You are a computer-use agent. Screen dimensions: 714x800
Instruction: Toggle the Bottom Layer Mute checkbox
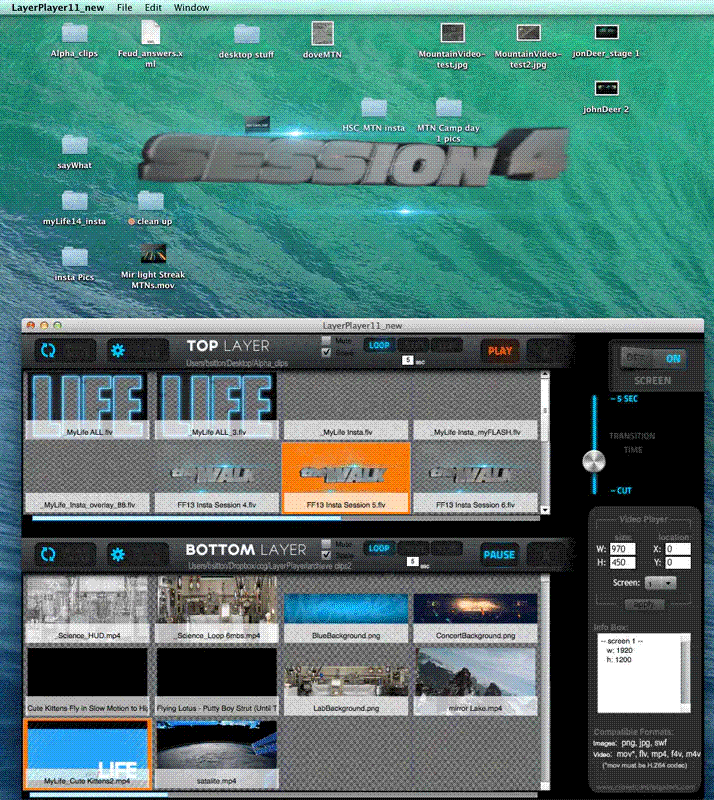coord(326,544)
